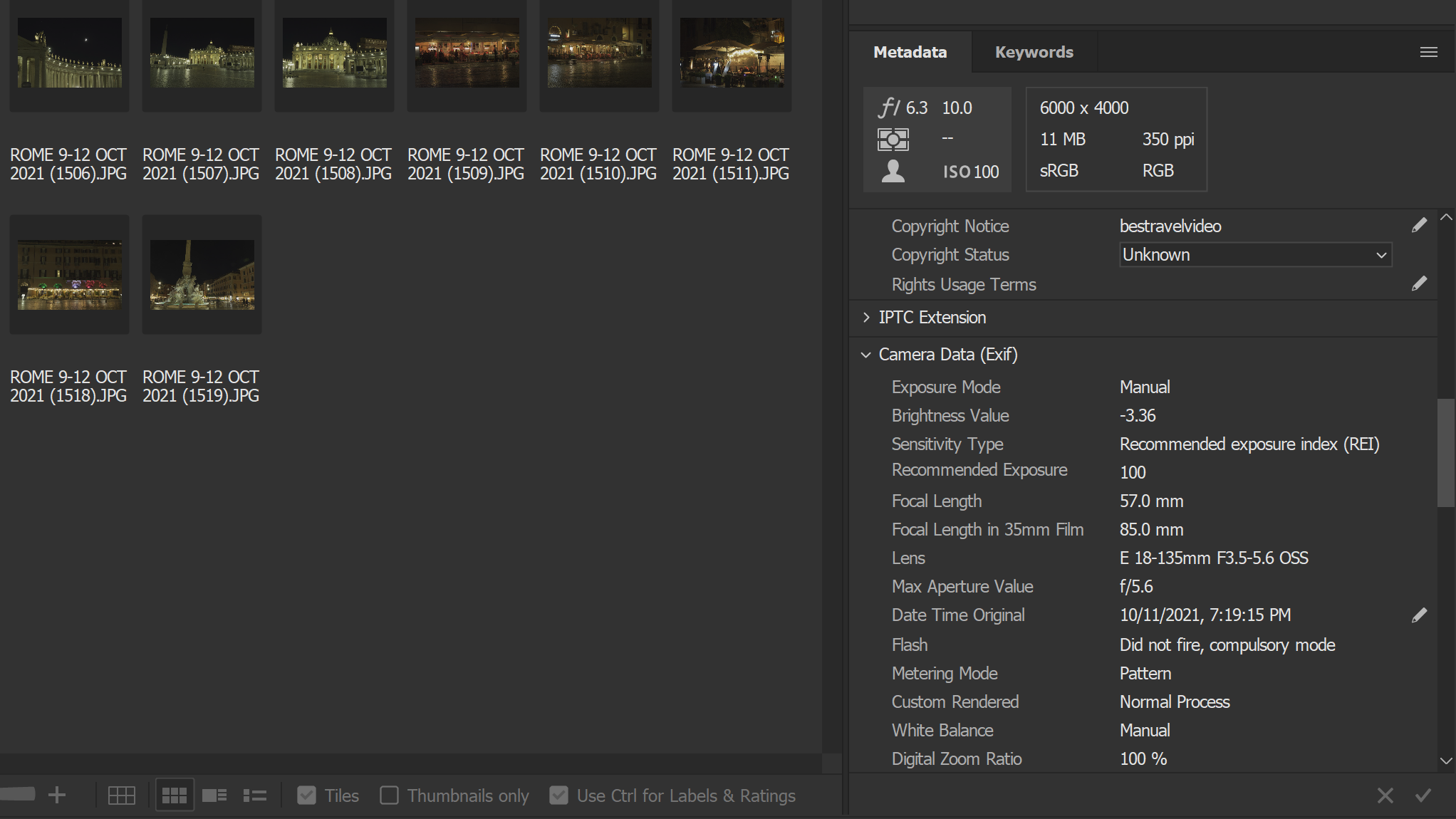Edit Rights Usage Terms with pencil icon
Image resolution: width=1456 pixels, height=819 pixels.
pyautogui.click(x=1419, y=283)
